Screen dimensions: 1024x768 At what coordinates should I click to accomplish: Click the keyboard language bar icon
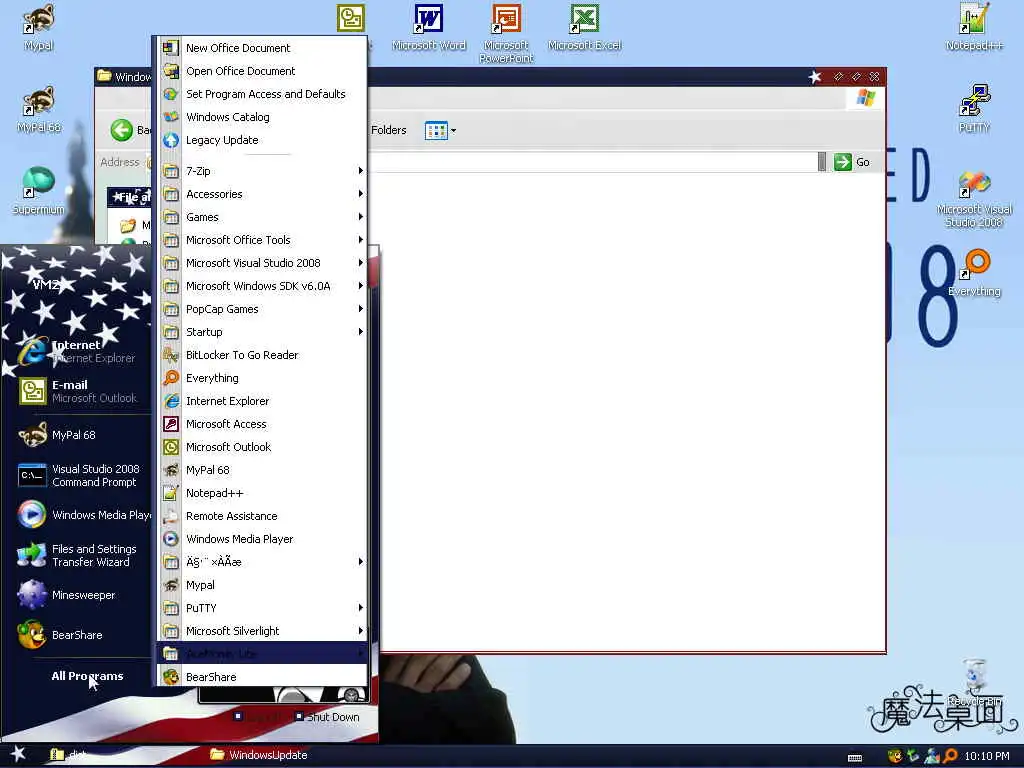coord(855,758)
